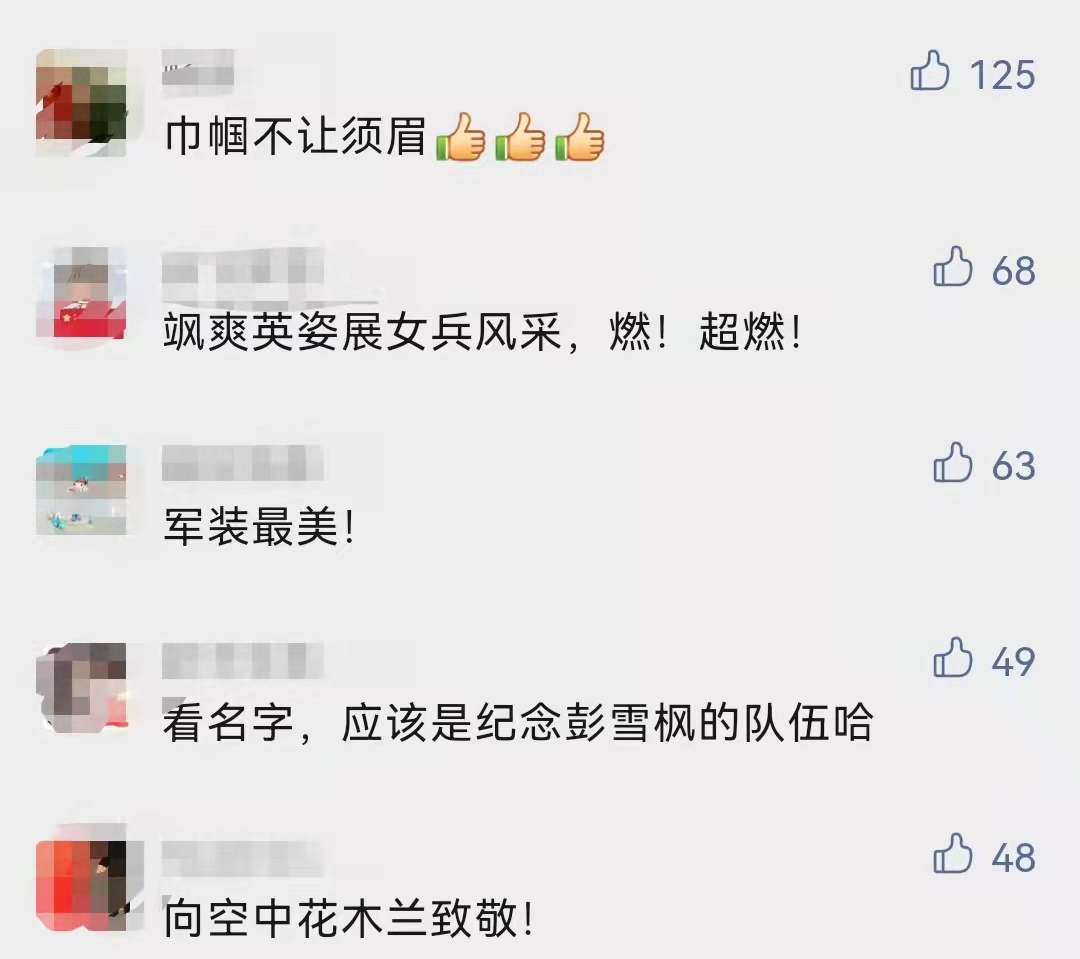This screenshot has width=1080, height=959.
Task: Select the comment 军装最美!
Action: [x=259, y=528]
